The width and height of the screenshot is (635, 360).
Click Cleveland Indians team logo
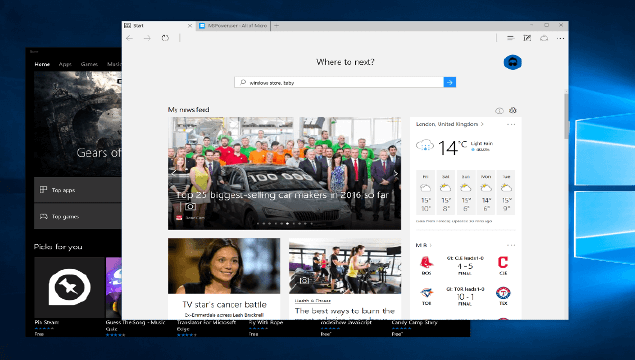(503, 262)
